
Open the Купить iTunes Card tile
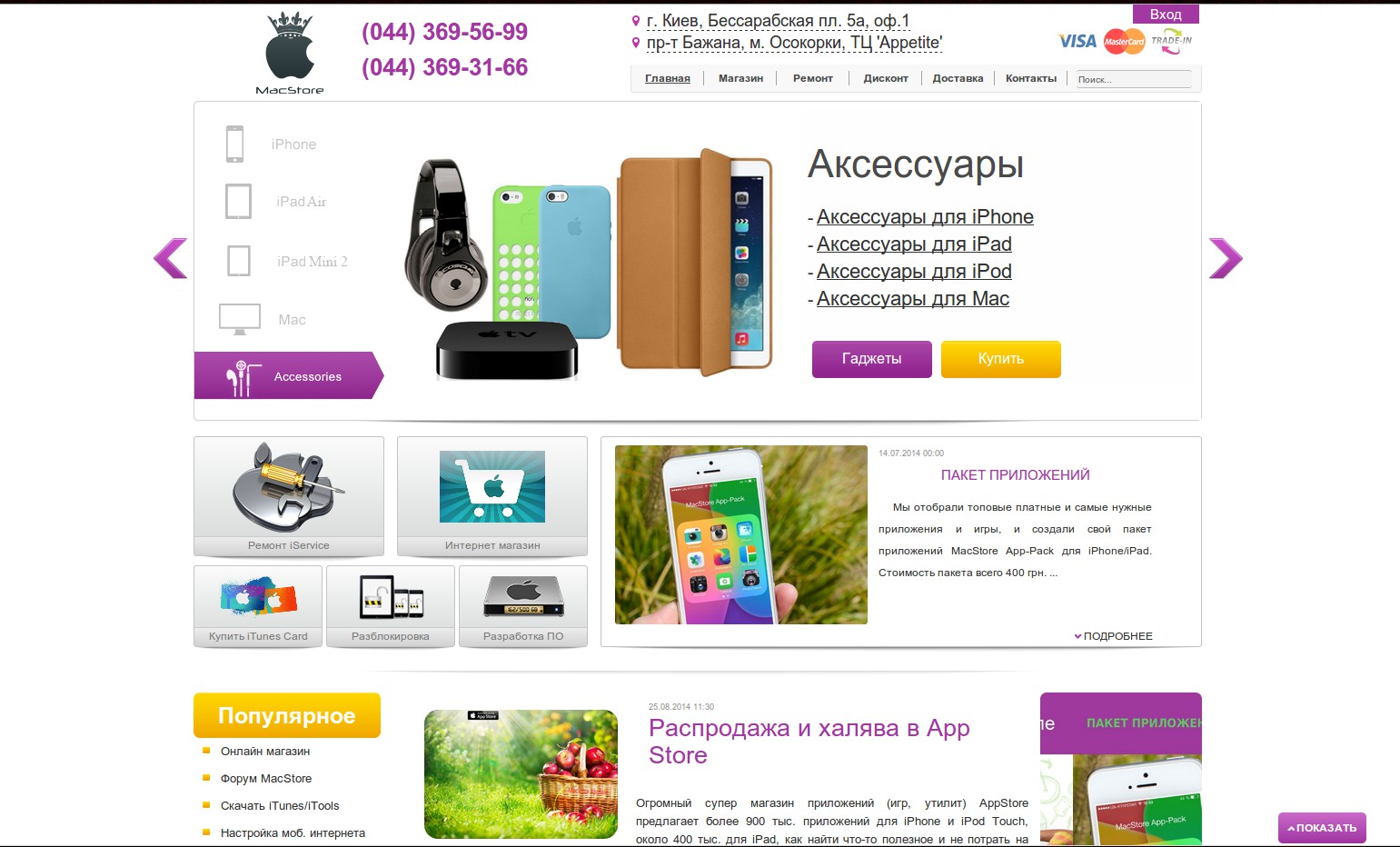point(258,606)
